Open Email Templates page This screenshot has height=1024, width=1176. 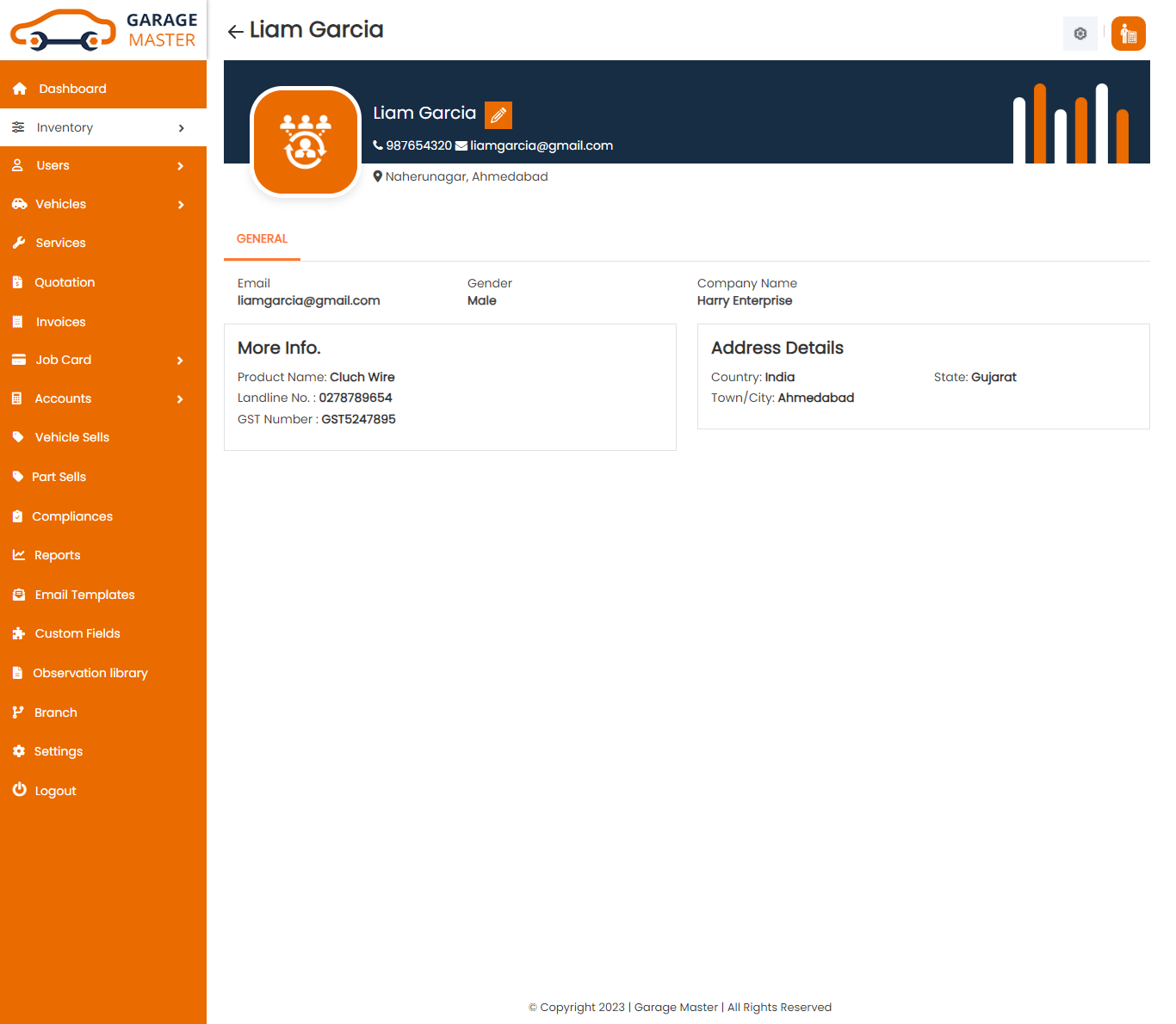pyautogui.click(x=84, y=595)
